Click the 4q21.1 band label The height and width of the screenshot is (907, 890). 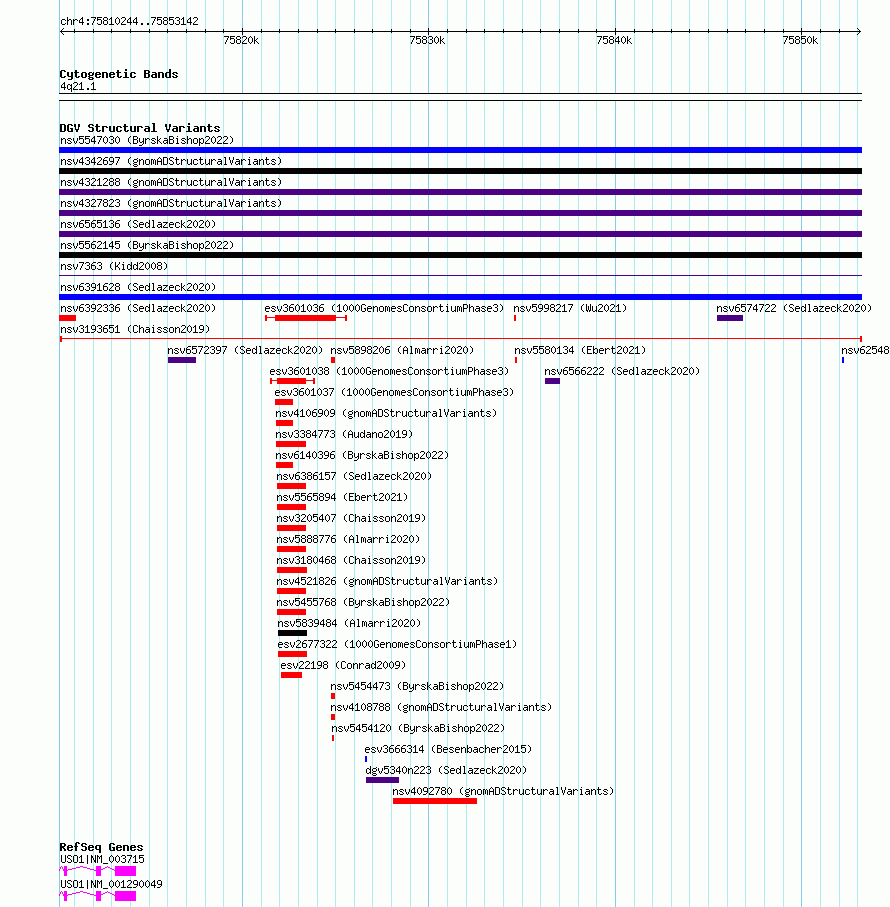tap(78, 86)
